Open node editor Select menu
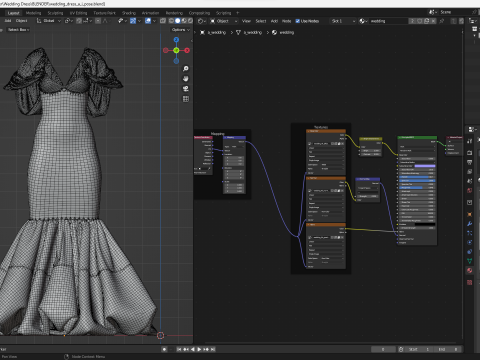Screen dimensions: 480x360 pyautogui.click(x=261, y=21)
